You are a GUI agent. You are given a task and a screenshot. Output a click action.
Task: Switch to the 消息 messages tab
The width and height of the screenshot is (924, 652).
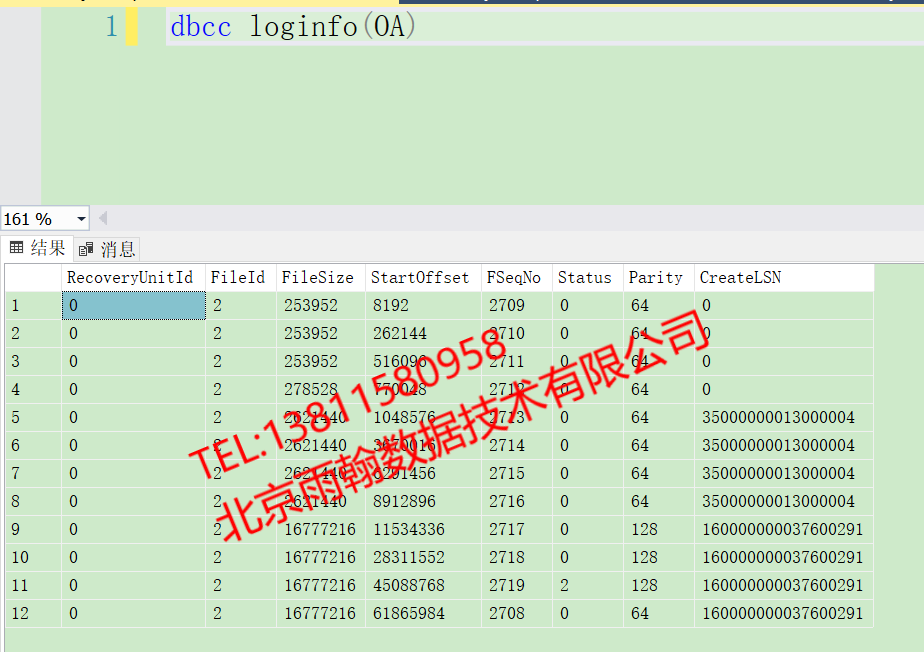pos(107,249)
